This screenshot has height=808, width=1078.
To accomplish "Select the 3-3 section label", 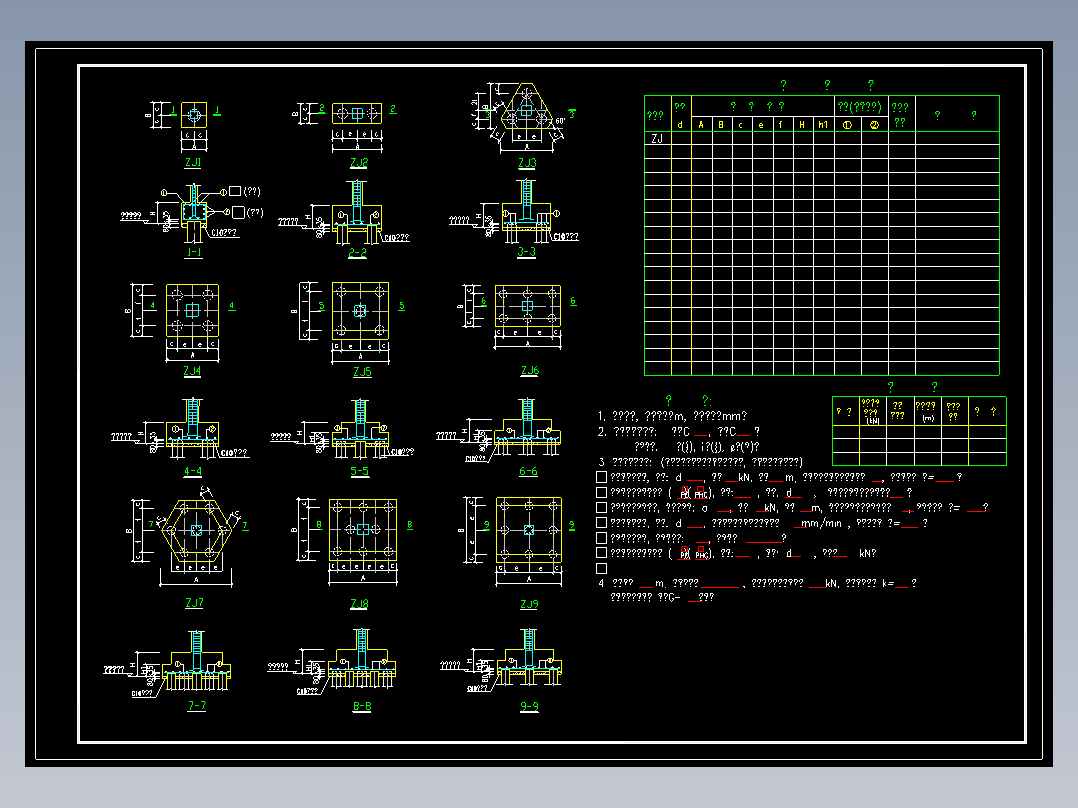I will (527, 252).
